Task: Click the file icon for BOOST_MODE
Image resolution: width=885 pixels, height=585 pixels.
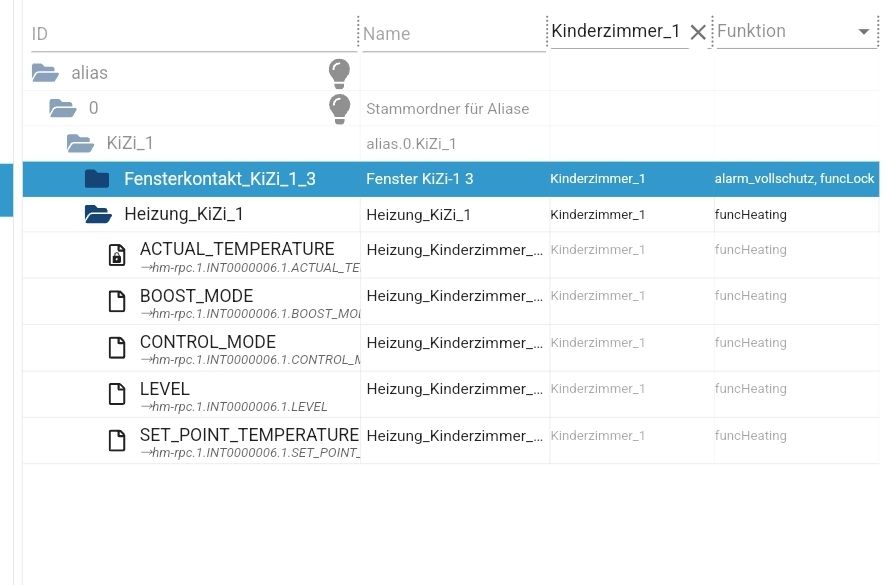Action: 117,302
